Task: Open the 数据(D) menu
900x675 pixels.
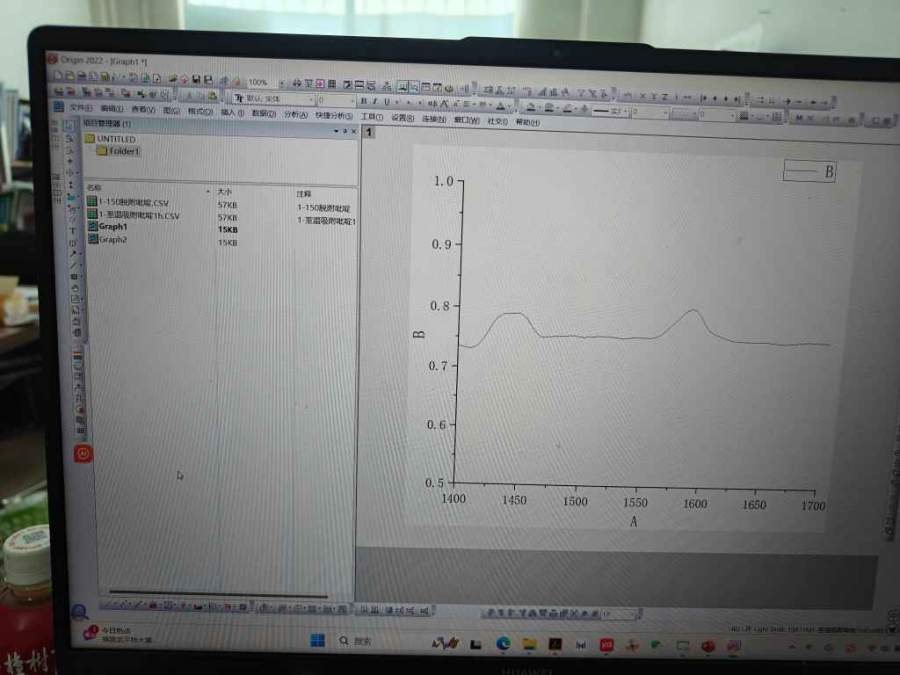Action: [264, 113]
